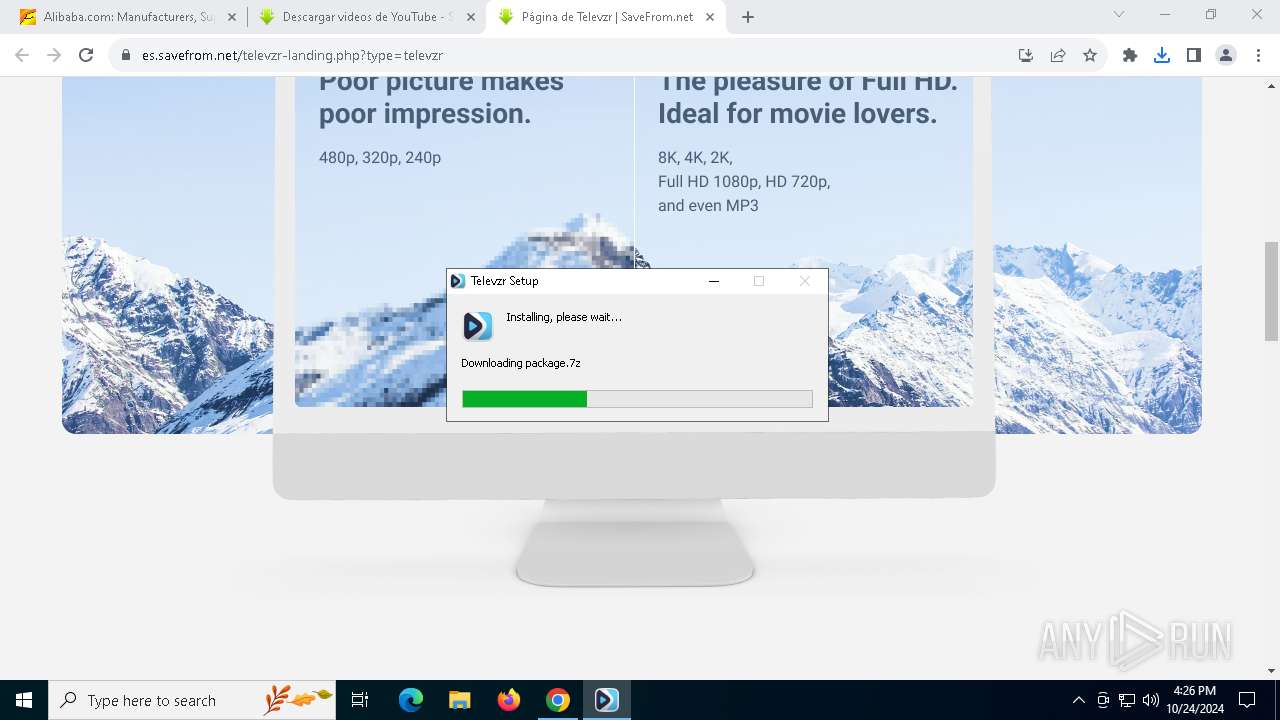Install app using the address bar icon

[x=1026, y=55]
